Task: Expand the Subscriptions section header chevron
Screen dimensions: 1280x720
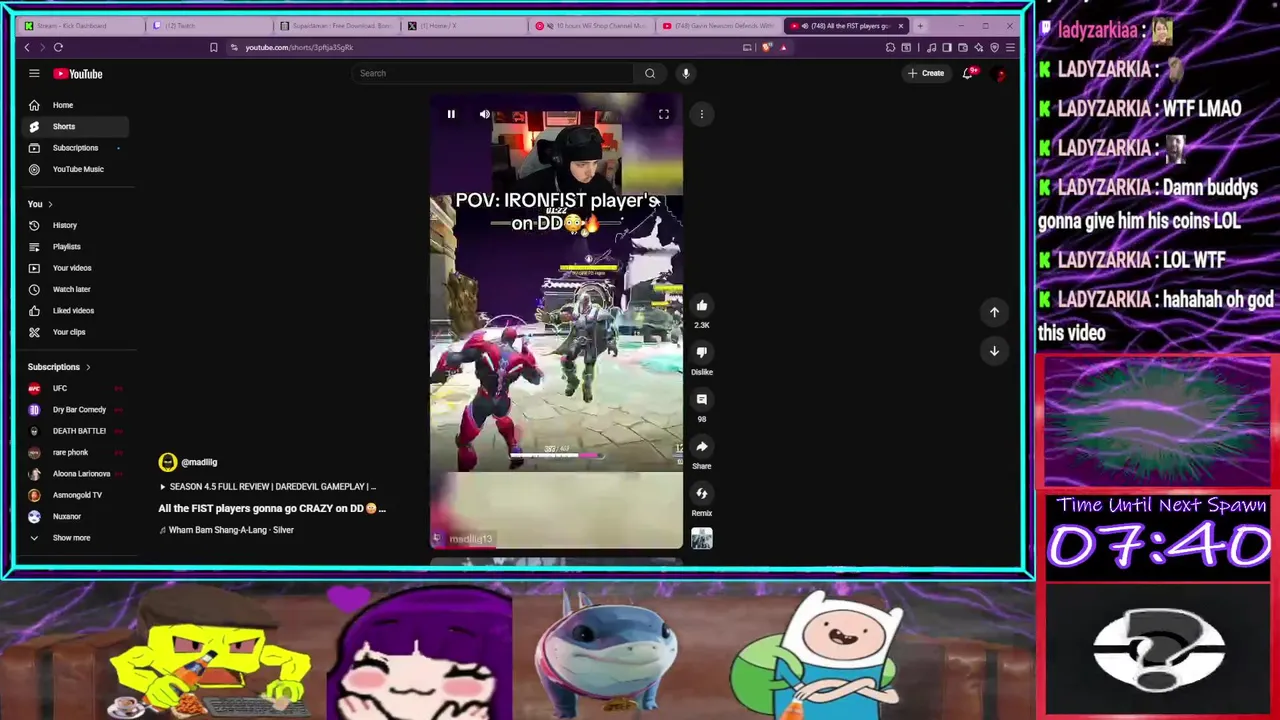Action: click(88, 367)
